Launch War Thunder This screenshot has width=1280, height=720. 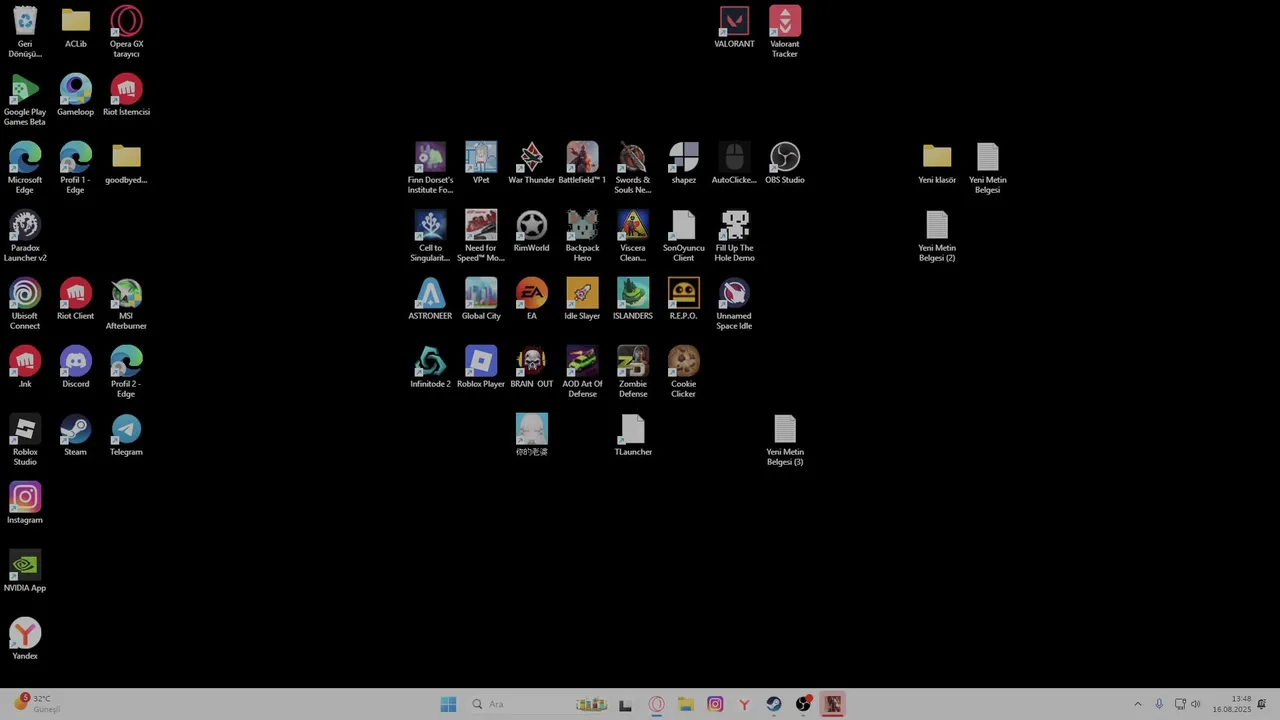point(531,158)
